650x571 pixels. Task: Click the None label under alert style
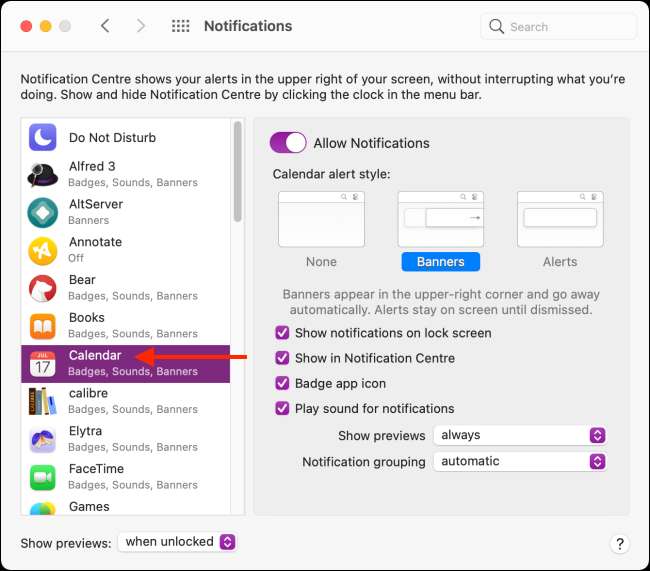point(321,262)
